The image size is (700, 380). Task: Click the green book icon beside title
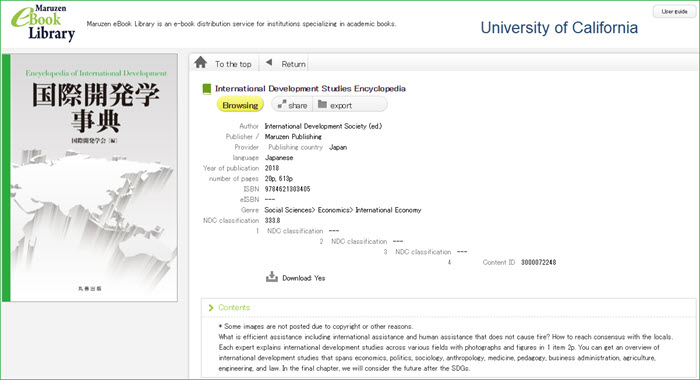tap(207, 89)
